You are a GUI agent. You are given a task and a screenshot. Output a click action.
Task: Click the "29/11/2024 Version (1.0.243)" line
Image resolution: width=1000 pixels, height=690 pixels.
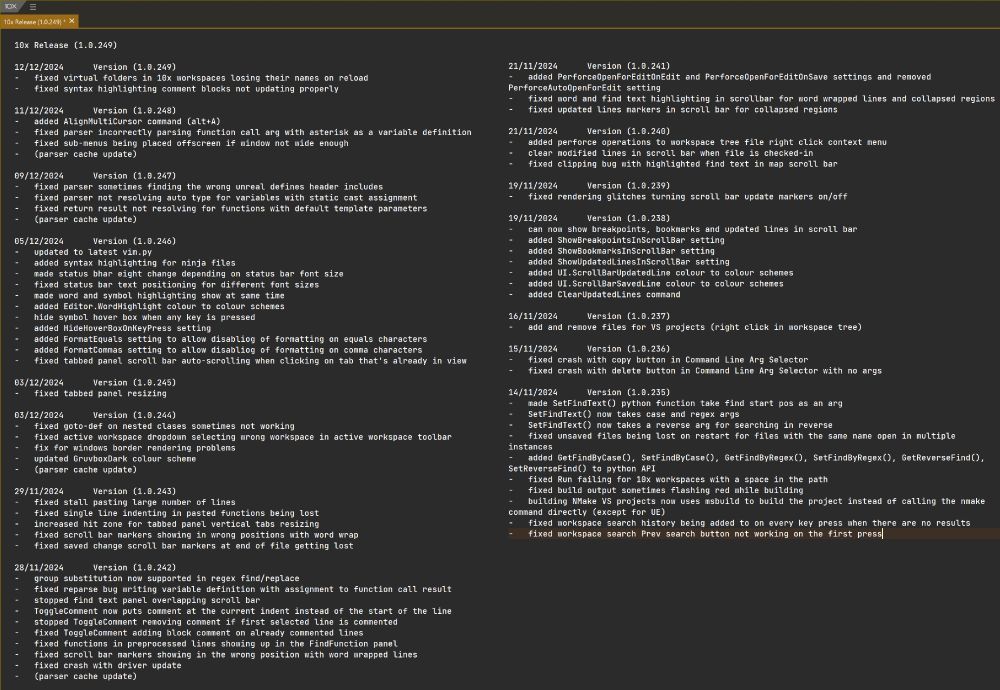(95, 492)
